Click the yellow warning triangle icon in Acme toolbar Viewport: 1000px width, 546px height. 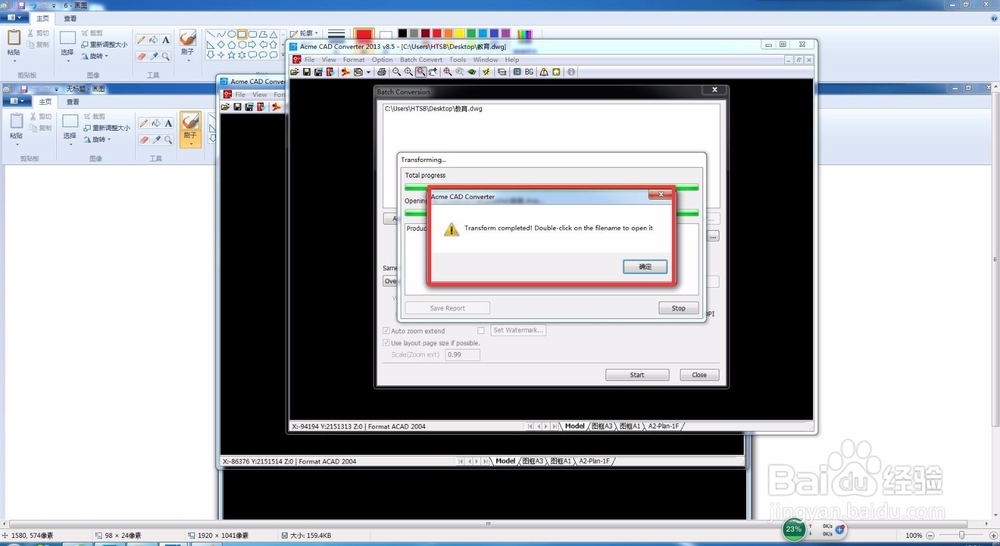click(x=543, y=72)
